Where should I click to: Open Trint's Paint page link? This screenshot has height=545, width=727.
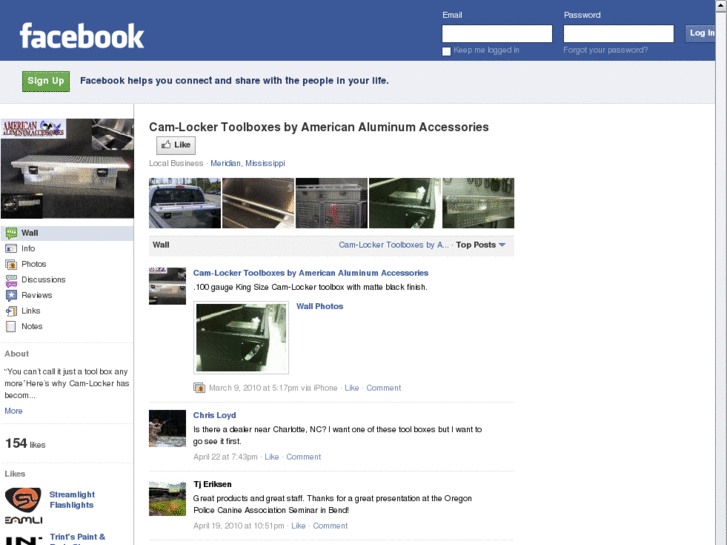click(77, 539)
